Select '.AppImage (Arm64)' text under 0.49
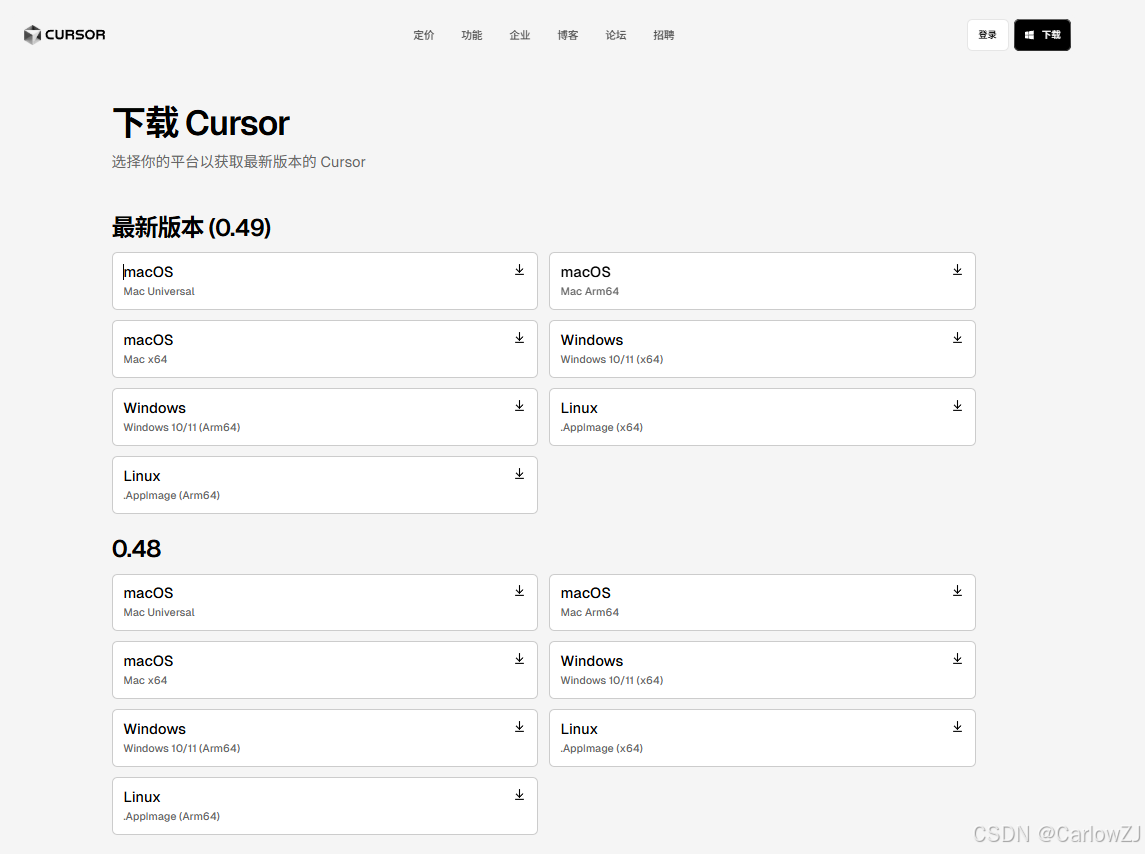This screenshot has width=1145, height=854. [x=172, y=495]
